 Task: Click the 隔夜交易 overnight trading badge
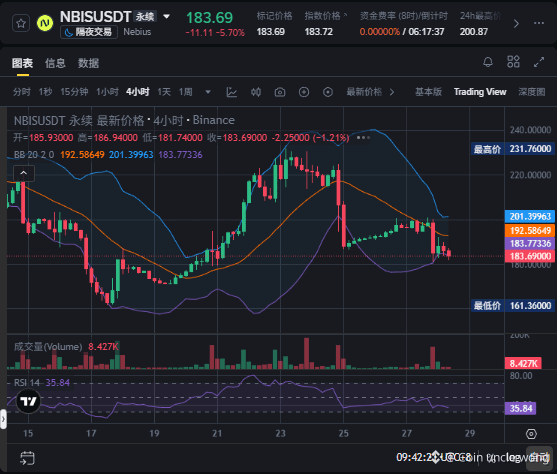pos(89,32)
